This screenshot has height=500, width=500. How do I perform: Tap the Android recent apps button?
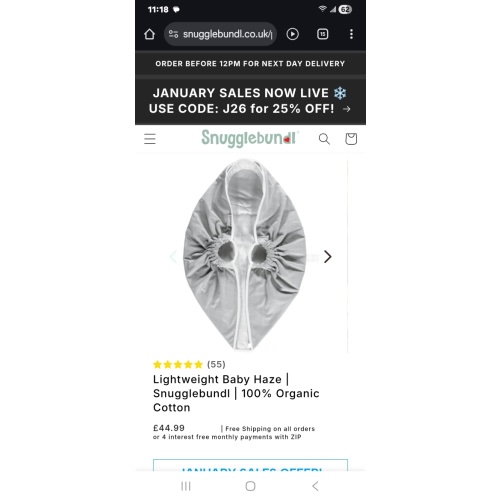coord(186,486)
